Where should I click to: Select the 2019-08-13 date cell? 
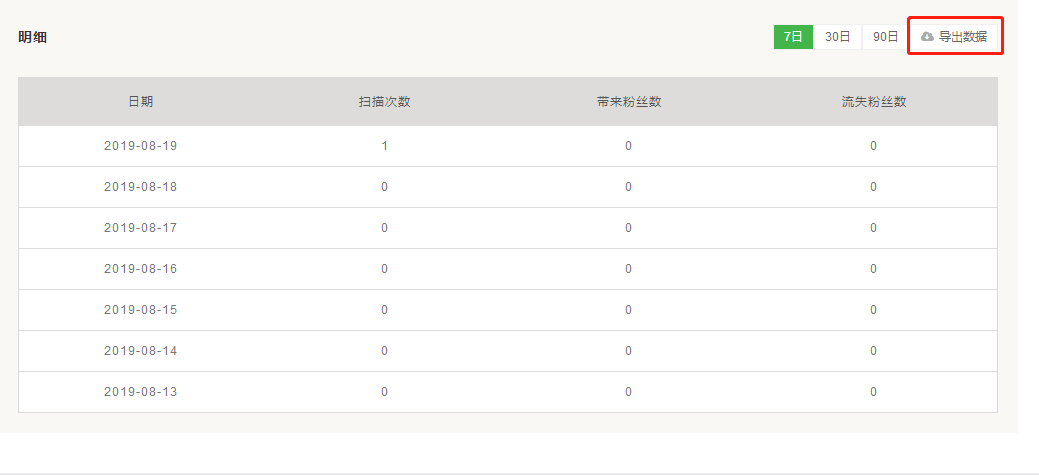click(140, 392)
